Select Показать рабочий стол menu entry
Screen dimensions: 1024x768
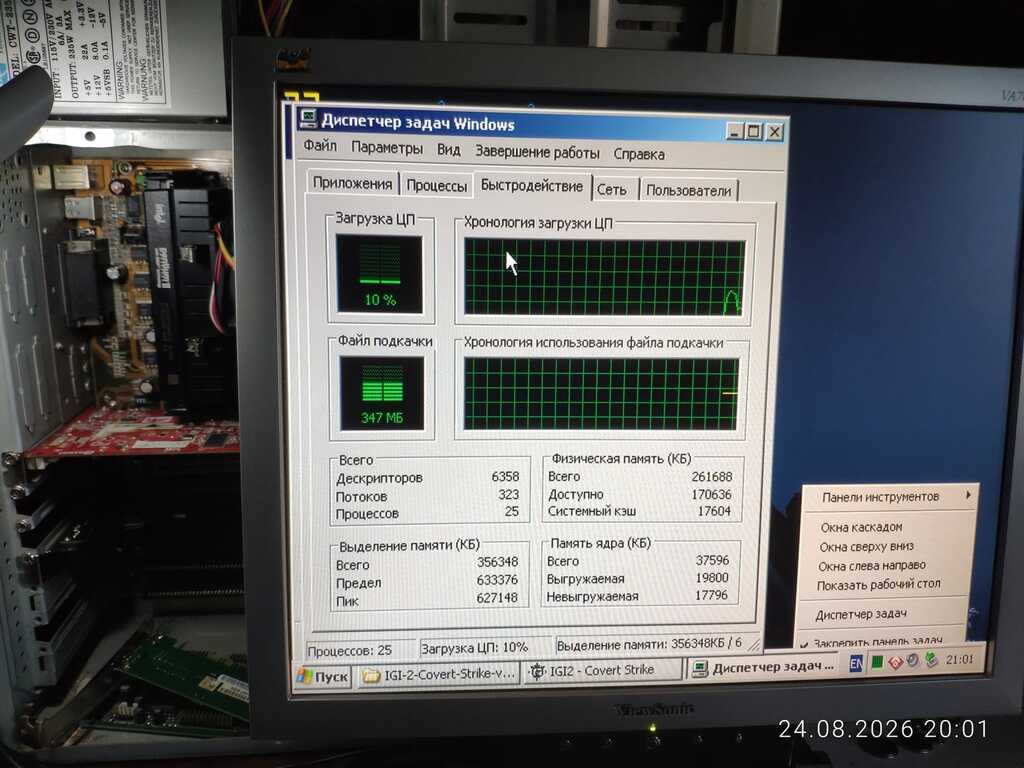click(878, 584)
